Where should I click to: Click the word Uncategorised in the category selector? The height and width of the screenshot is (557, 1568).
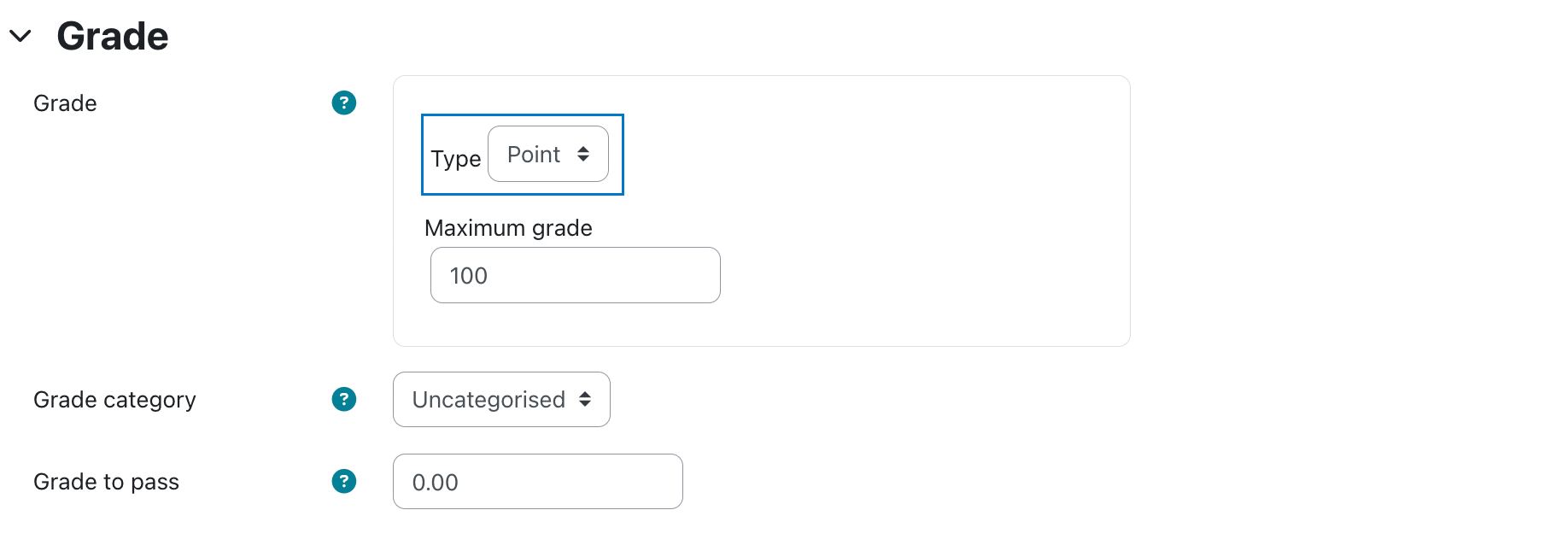coord(489,400)
